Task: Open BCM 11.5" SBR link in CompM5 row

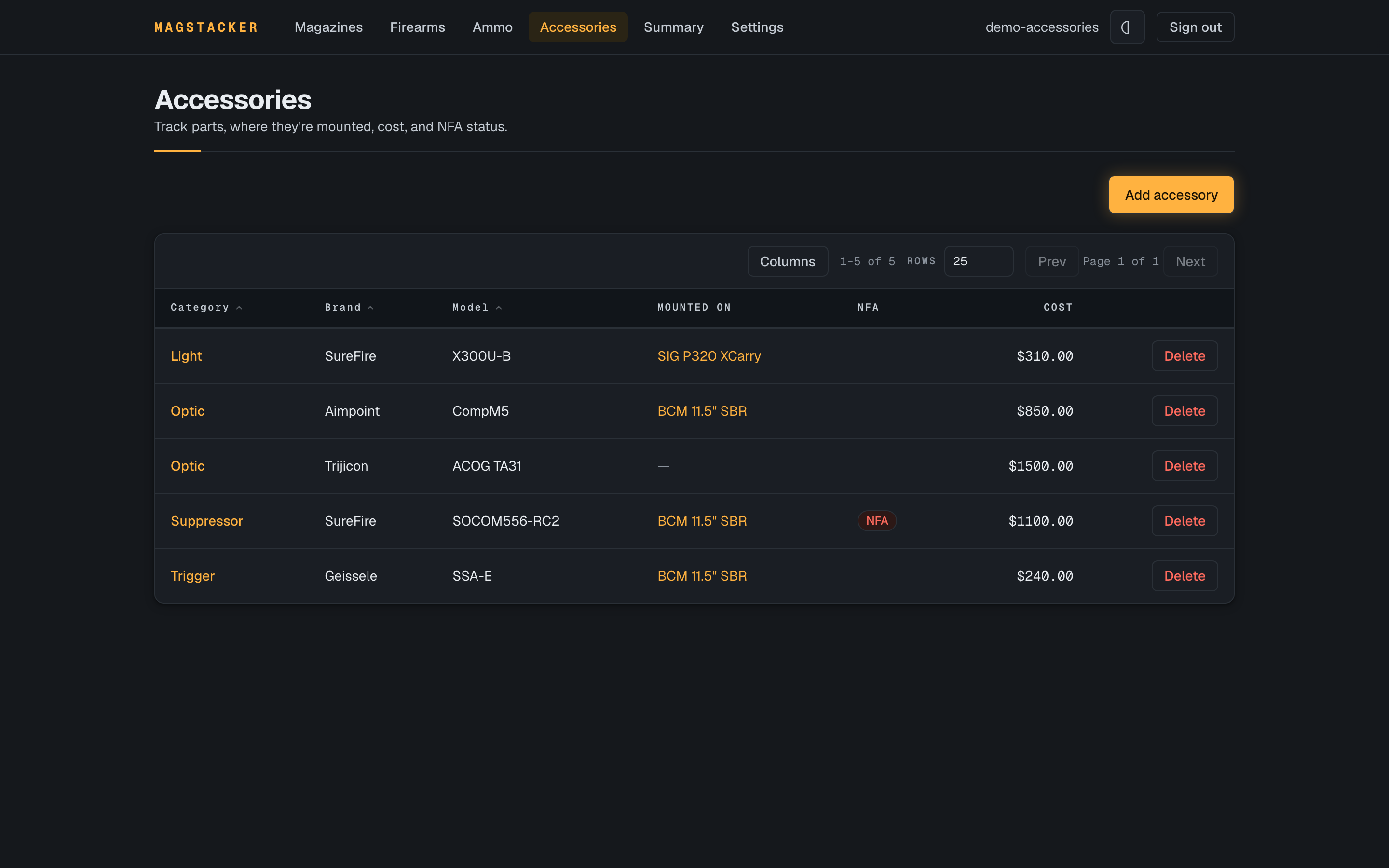Action: [702, 411]
